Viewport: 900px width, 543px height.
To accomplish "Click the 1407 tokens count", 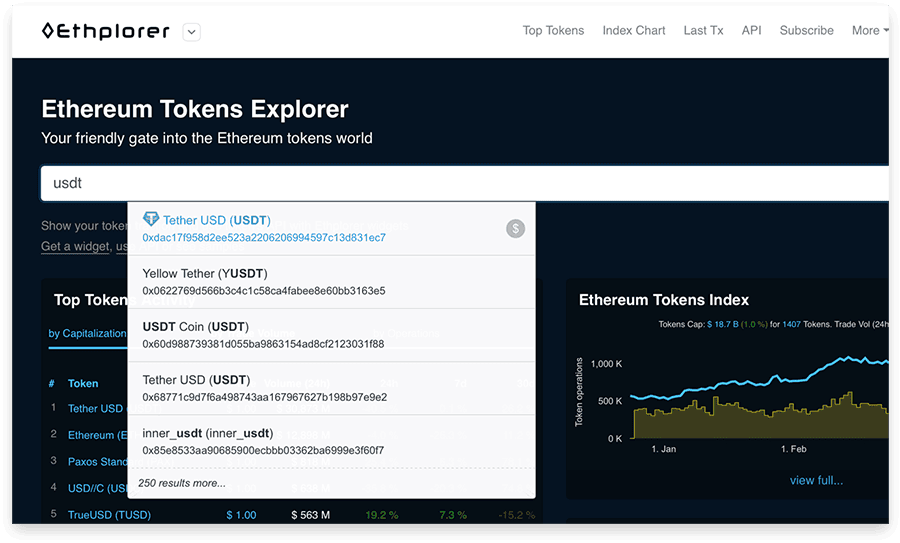I will 792,324.
